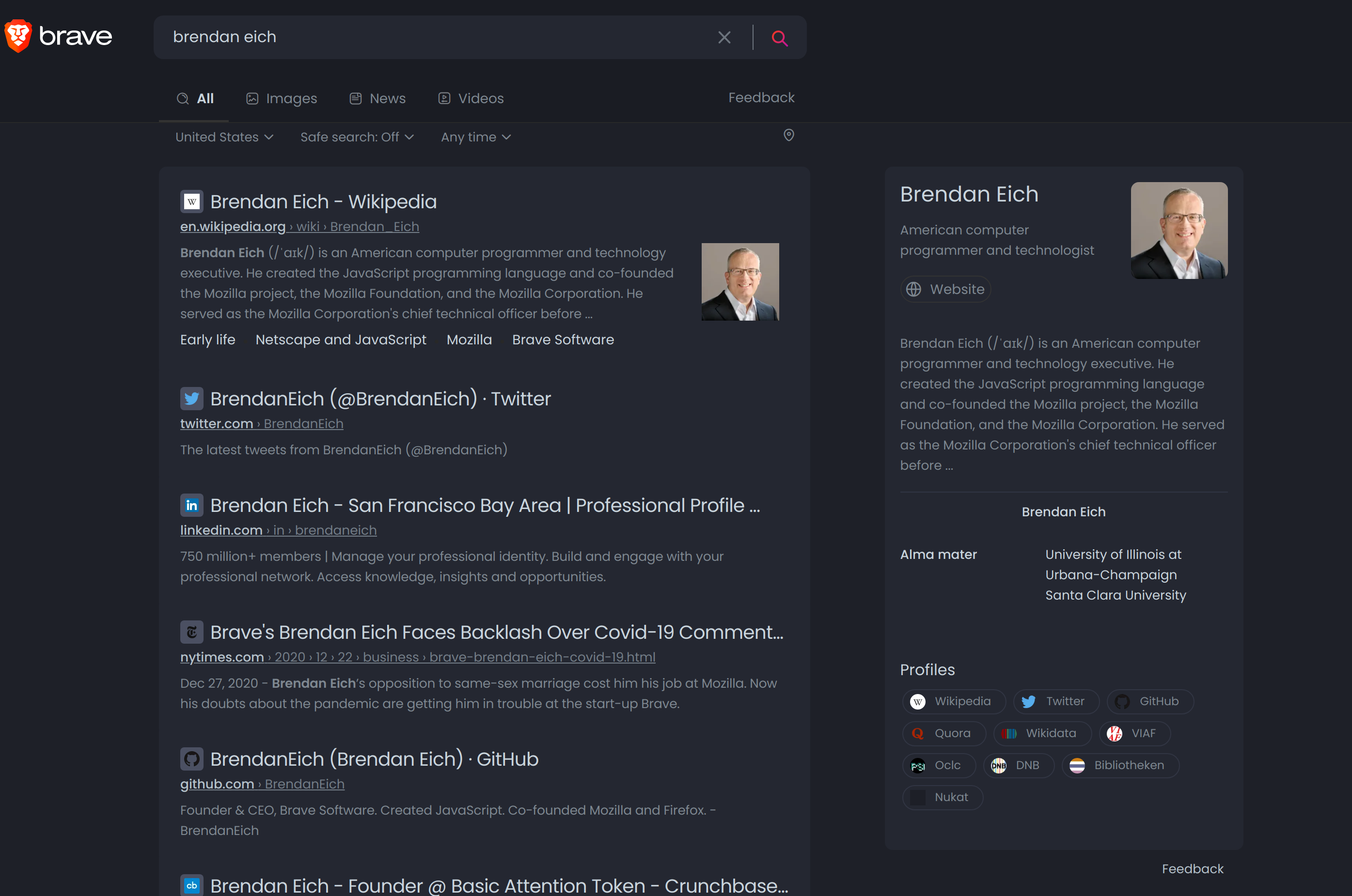Select the All results tab
The image size is (1352, 896).
click(195, 98)
